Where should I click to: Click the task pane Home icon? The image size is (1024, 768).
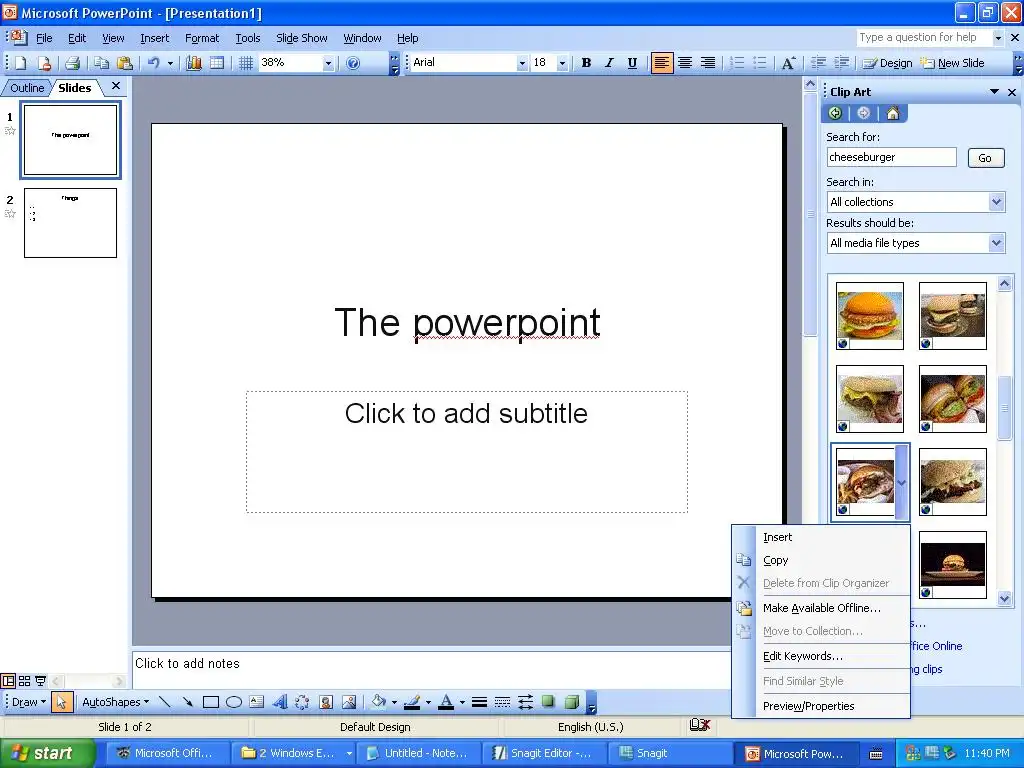pos(893,113)
